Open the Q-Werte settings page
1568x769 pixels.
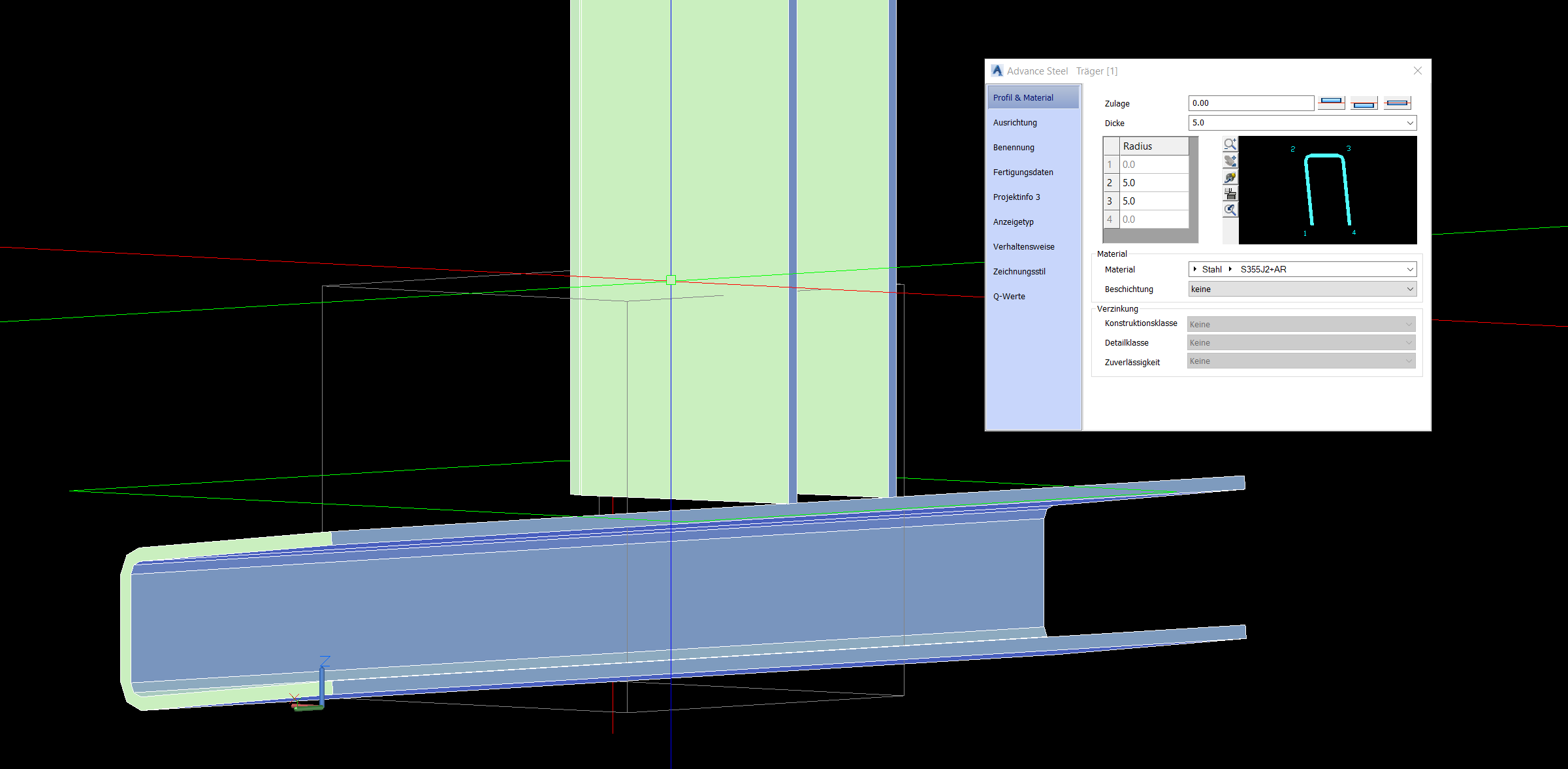point(1009,296)
